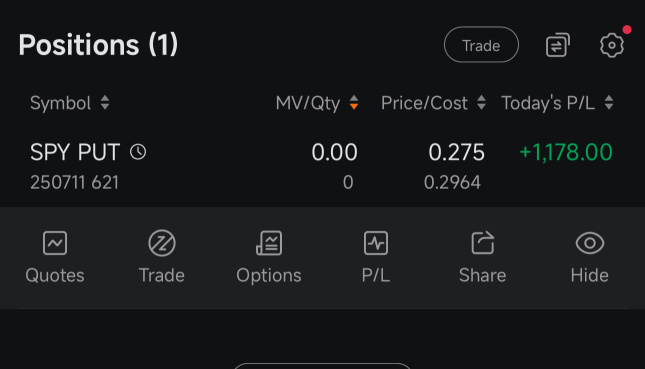Click the Trade pill button at top
The height and width of the screenshot is (369, 645).
coord(481,44)
